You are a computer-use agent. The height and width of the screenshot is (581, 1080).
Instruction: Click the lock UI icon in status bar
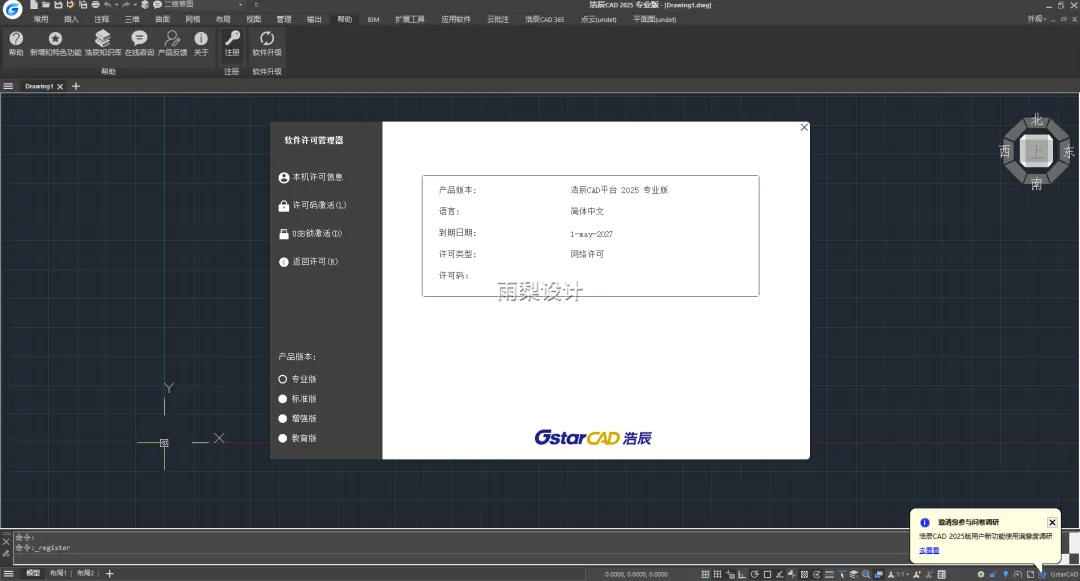(x=993, y=574)
